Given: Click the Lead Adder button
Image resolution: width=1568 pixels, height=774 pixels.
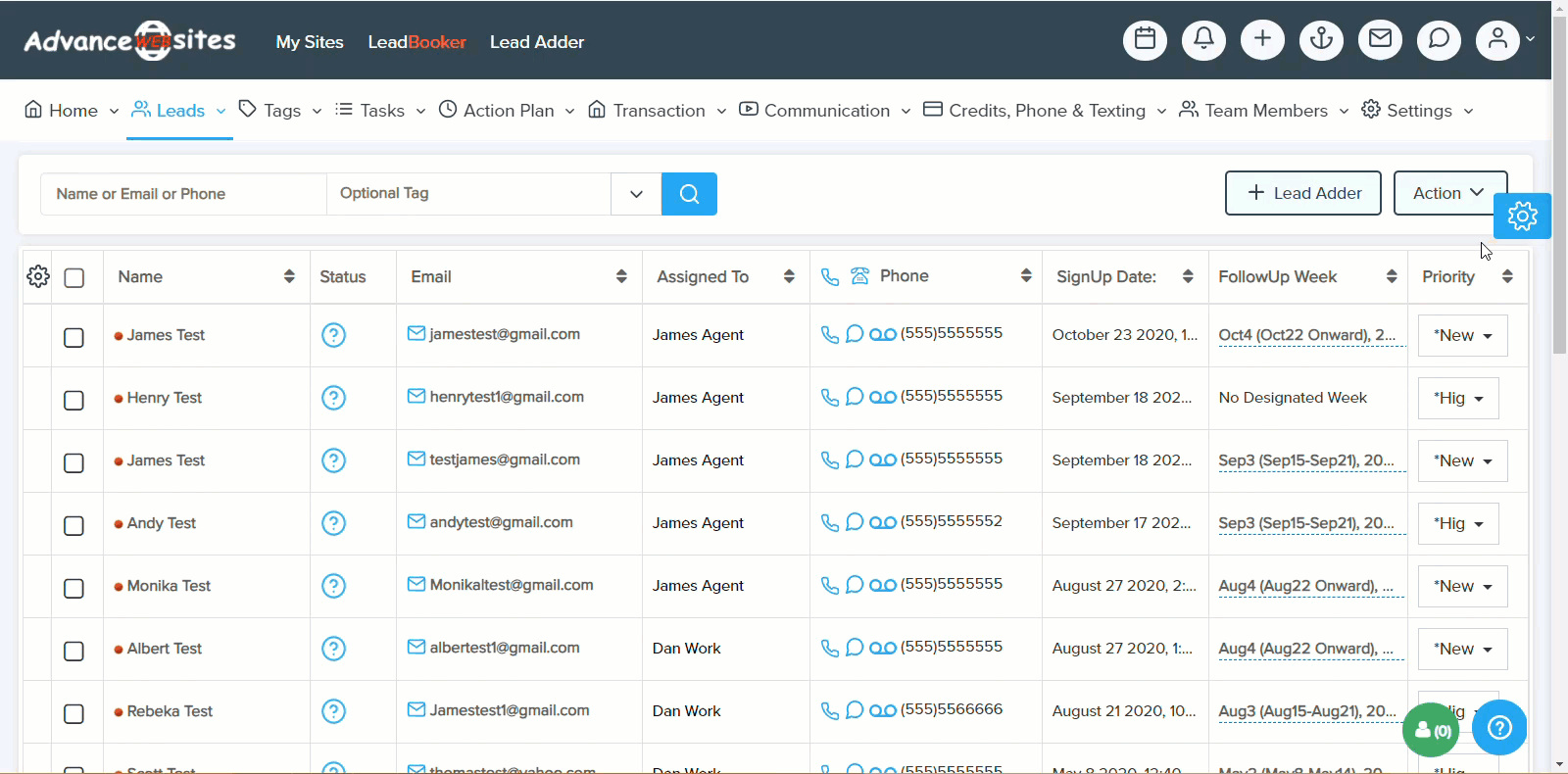Looking at the screenshot, I should [x=1302, y=193].
